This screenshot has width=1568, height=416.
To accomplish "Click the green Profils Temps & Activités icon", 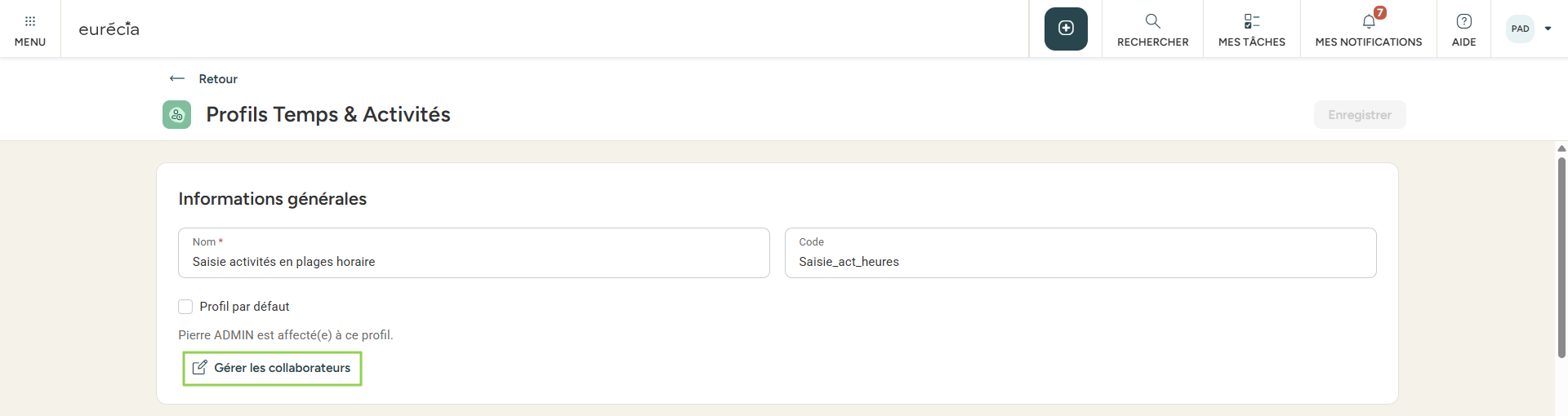I will (177, 115).
